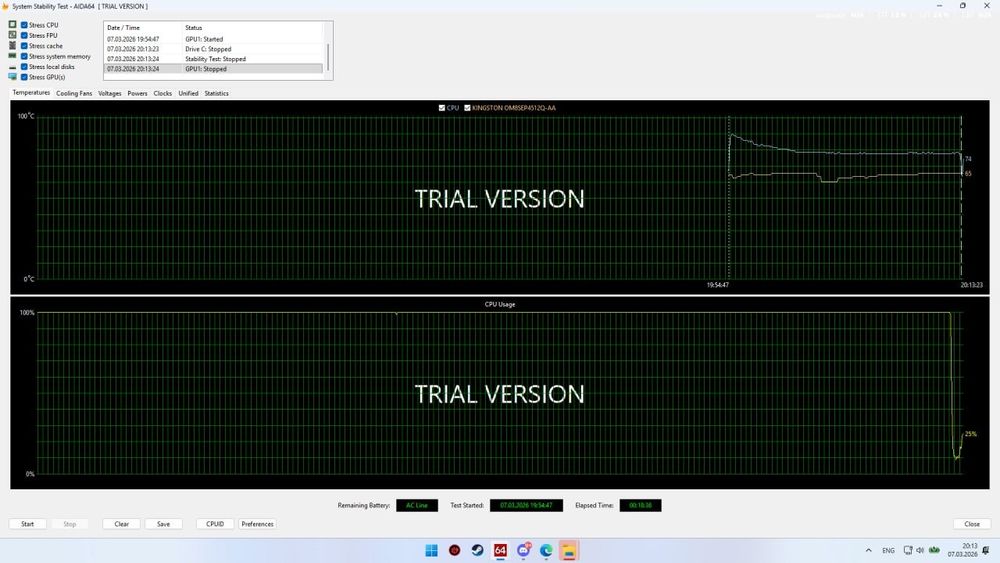
Task: Hide the CPU temperature line in the graph legend
Action: [x=442, y=108]
